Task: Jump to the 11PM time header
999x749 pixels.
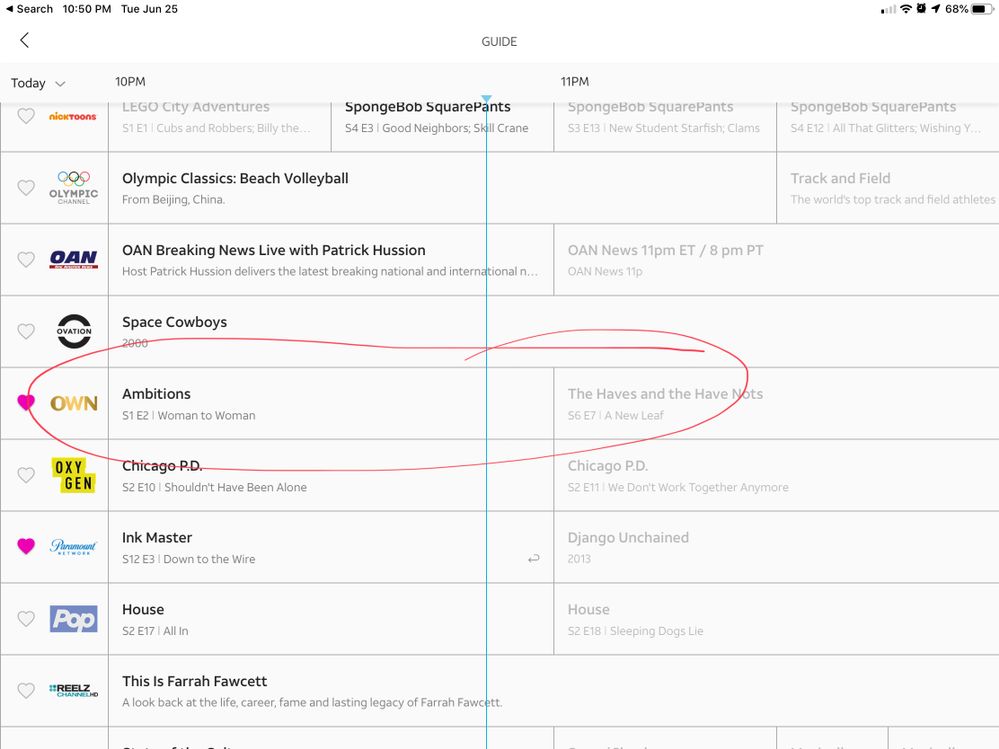Action: [574, 82]
